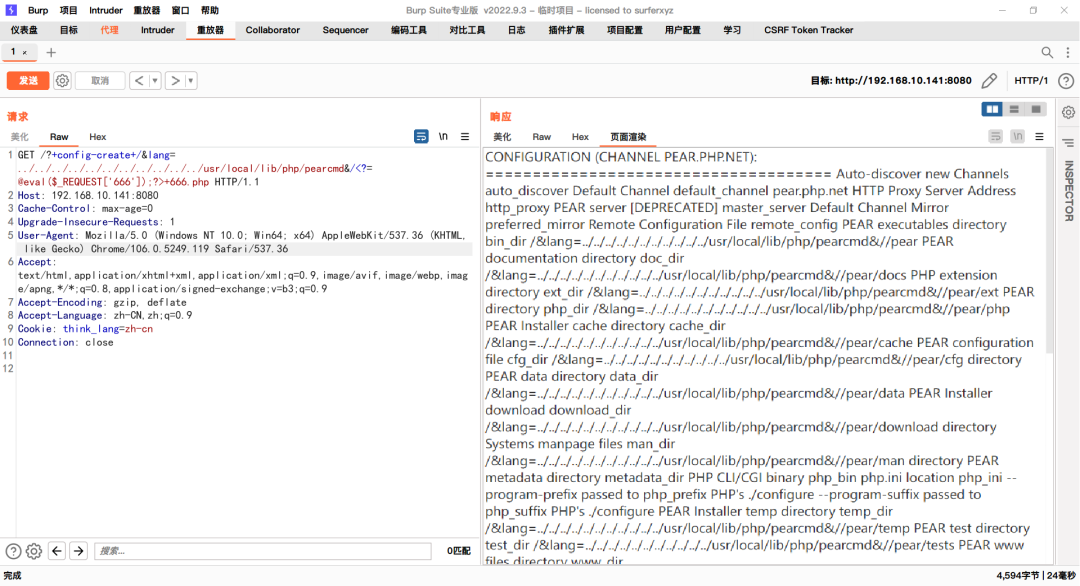Open the Intruder menu in menu bar
Screen dimensions: 1080x586
click(105, 10)
